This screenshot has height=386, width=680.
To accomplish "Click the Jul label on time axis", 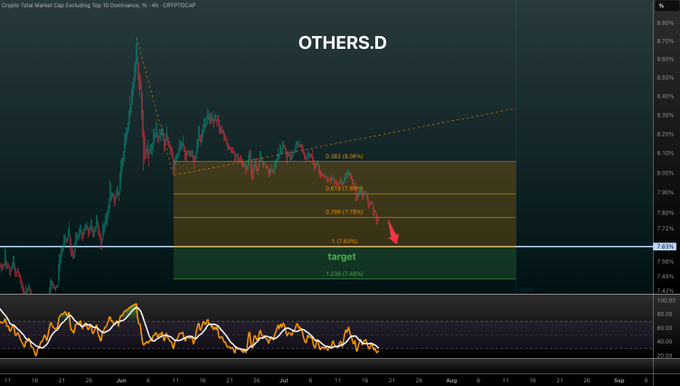I will [284, 380].
